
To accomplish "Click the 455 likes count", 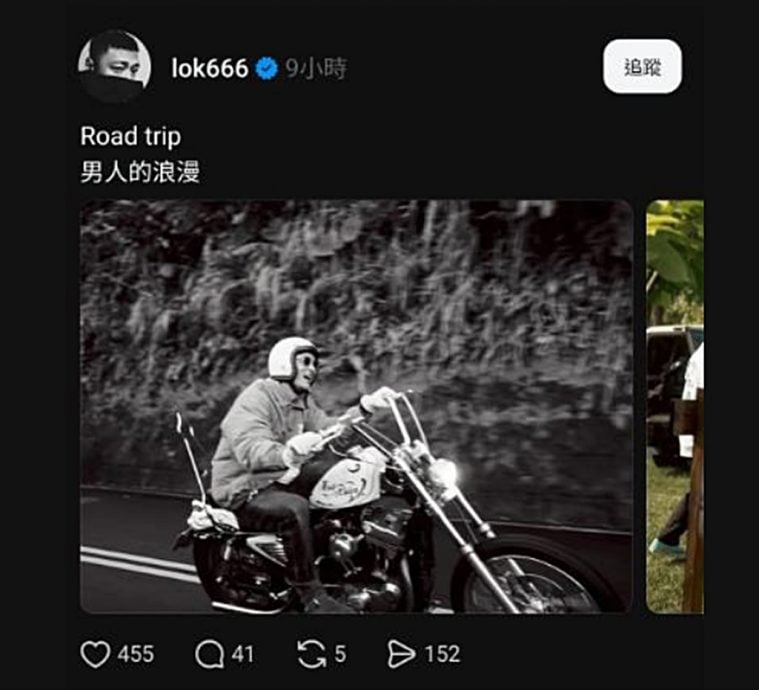I will click(x=136, y=654).
